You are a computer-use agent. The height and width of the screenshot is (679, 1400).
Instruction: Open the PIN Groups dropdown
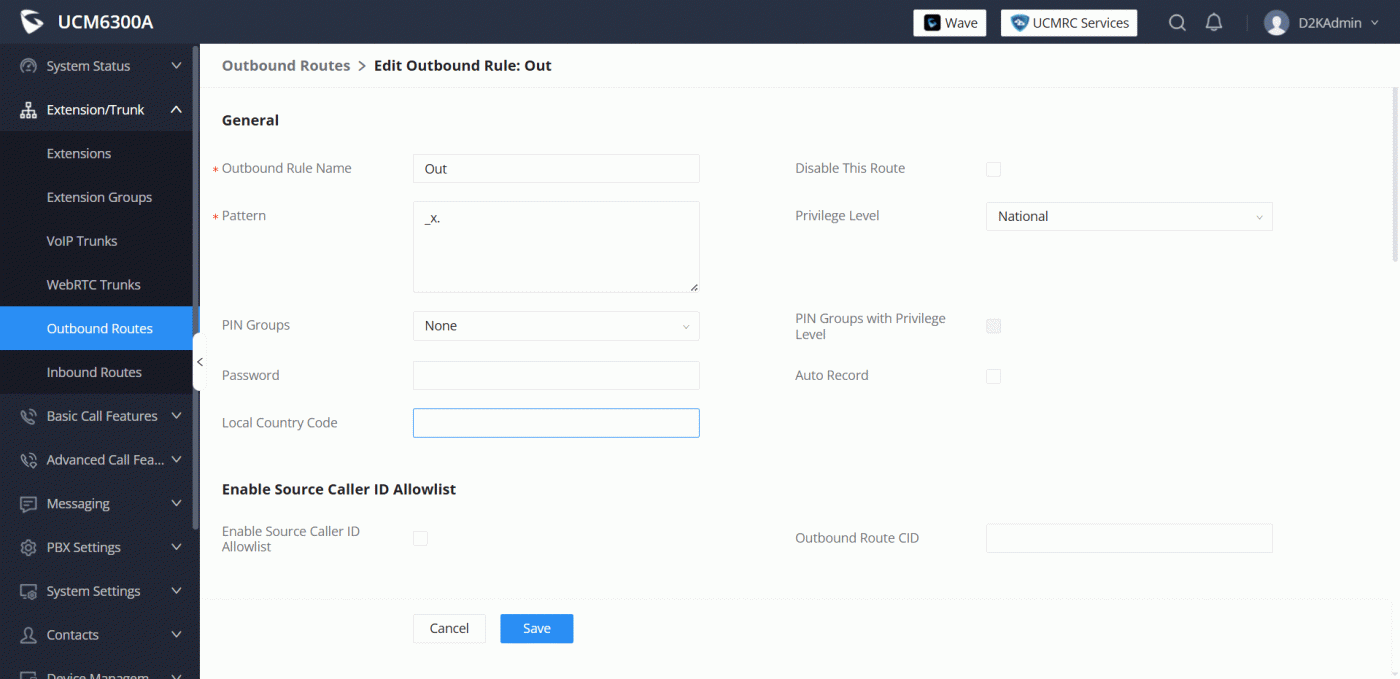coord(555,326)
